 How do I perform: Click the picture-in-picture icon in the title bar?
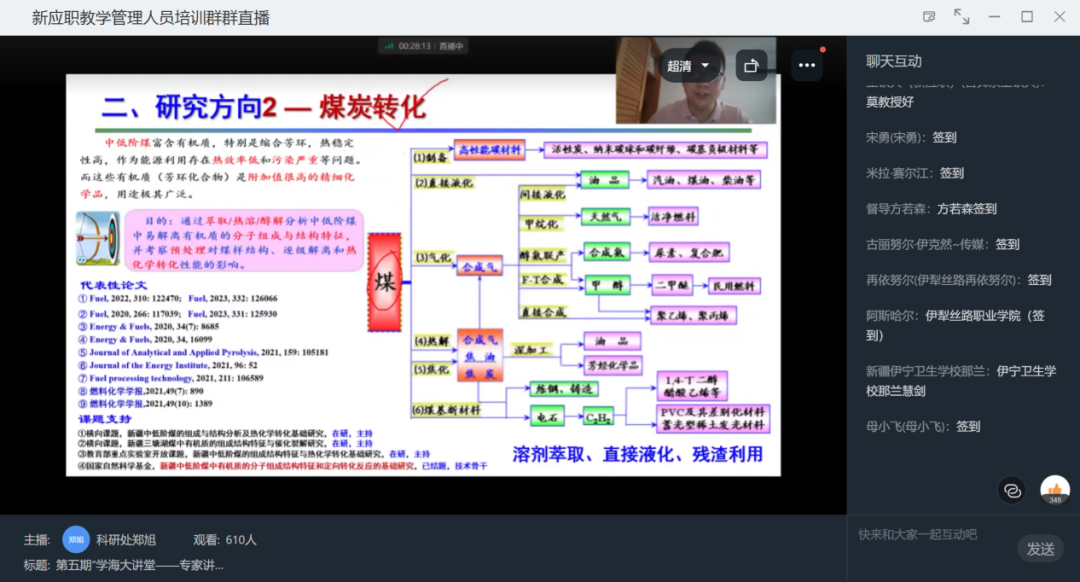(929, 16)
